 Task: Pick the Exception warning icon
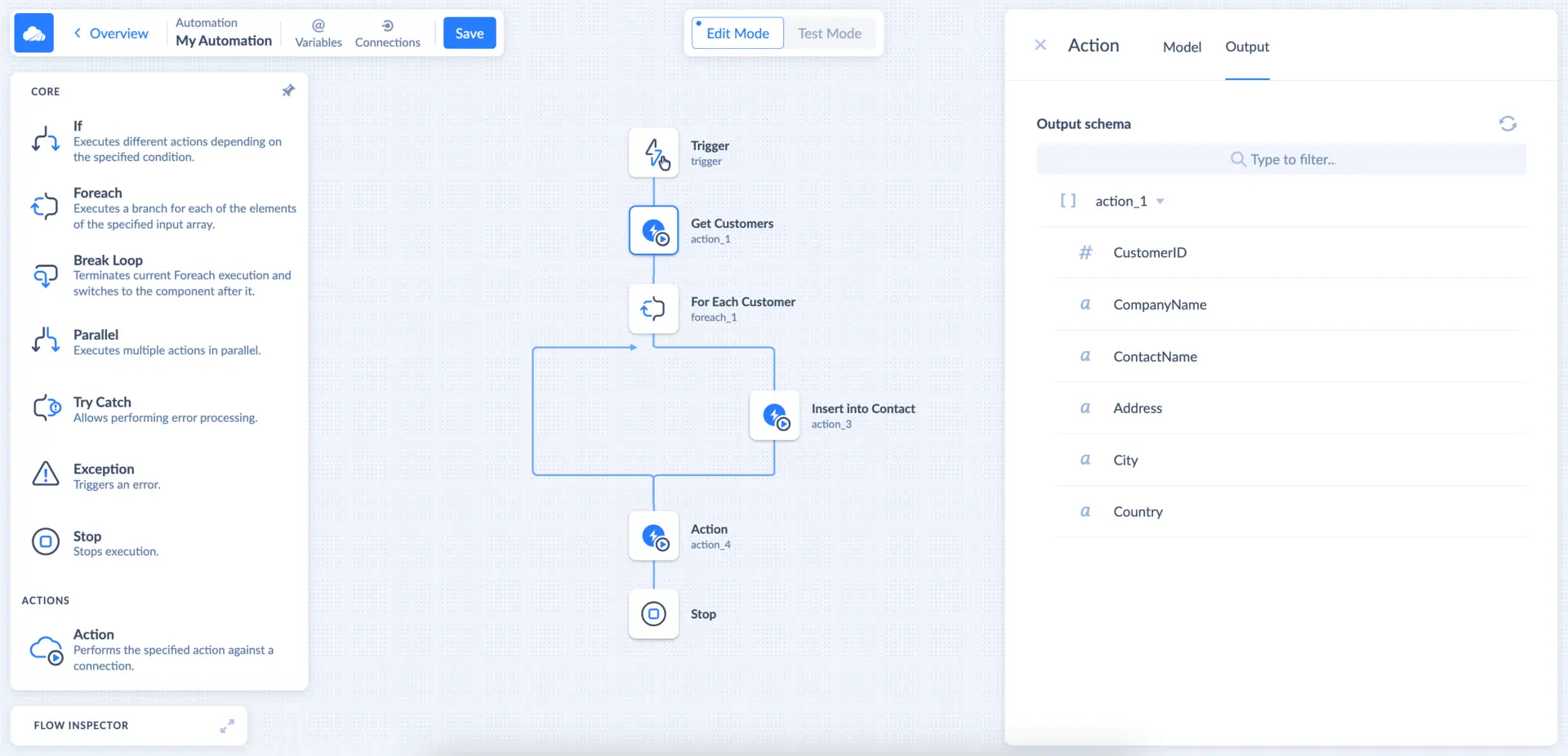[46, 474]
